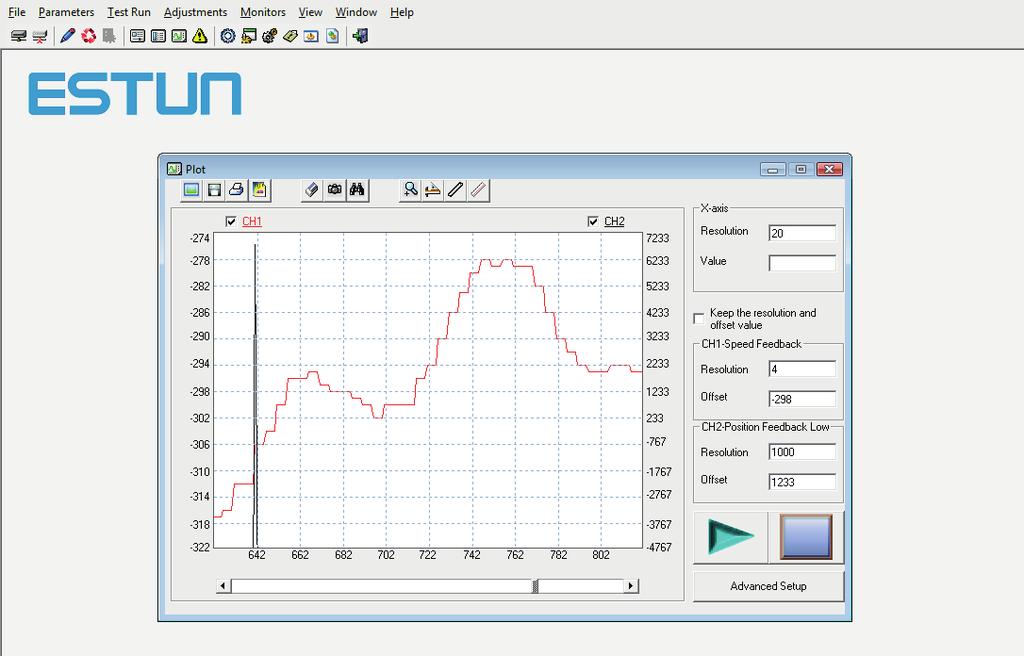Click the X-axis Resolution field showing 20

802,233
